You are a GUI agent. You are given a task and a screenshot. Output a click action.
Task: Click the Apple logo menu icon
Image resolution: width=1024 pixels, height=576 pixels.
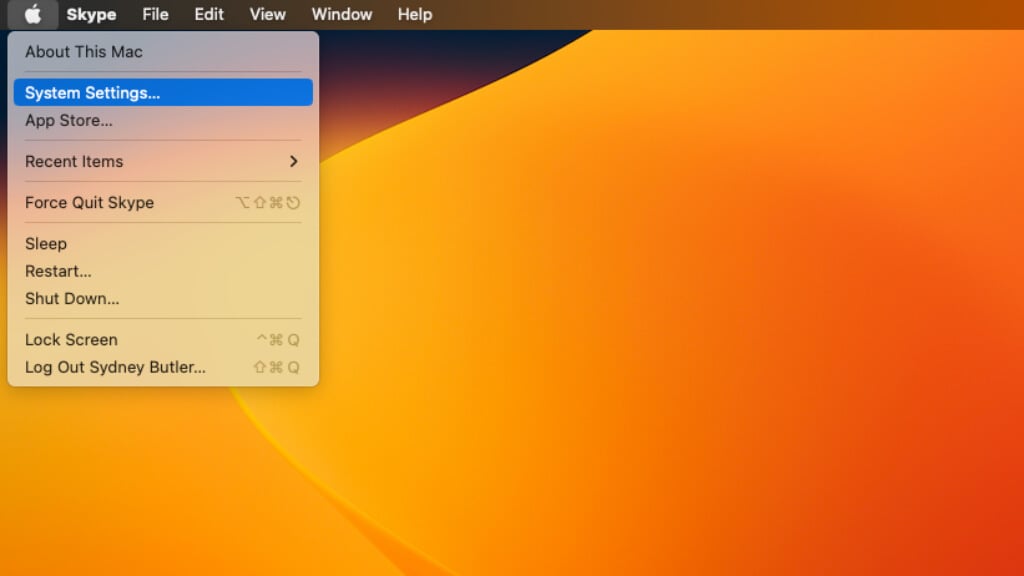click(x=33, y=14)
